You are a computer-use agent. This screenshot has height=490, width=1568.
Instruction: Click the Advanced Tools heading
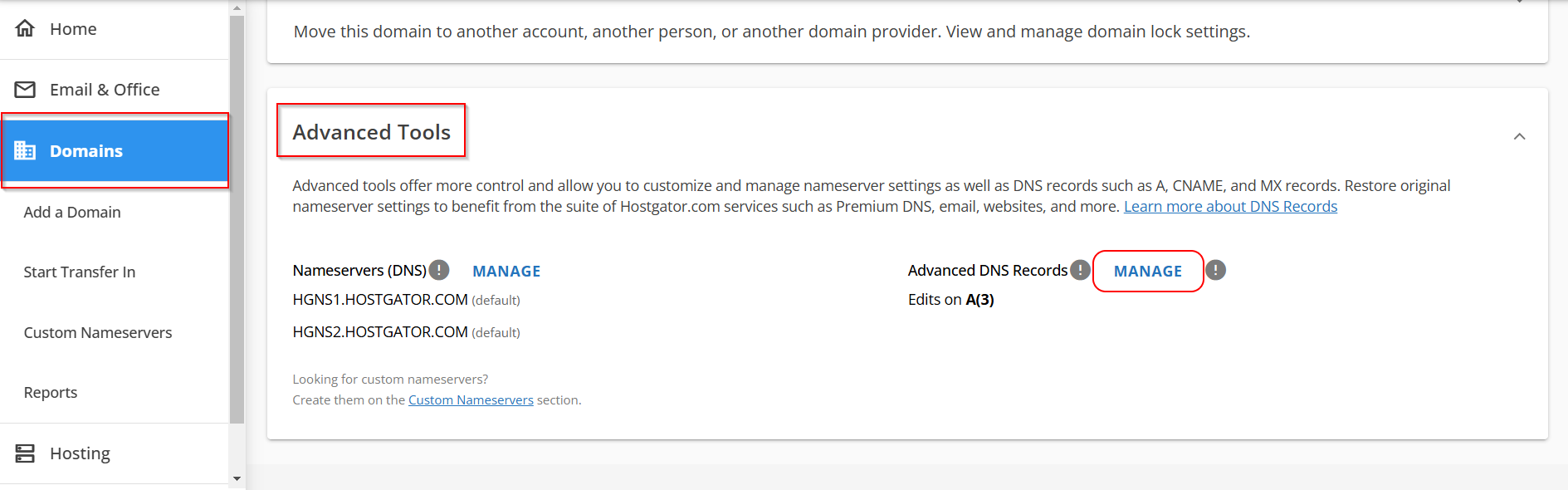click(371, 131)
